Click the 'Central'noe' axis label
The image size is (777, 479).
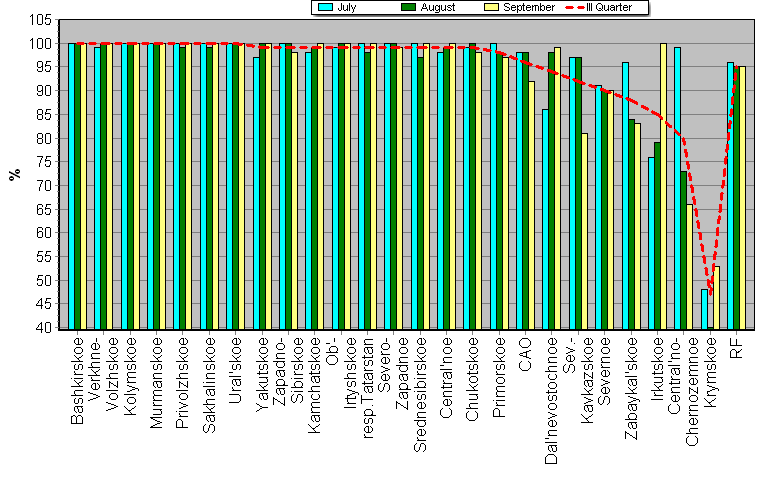point(446,377)
